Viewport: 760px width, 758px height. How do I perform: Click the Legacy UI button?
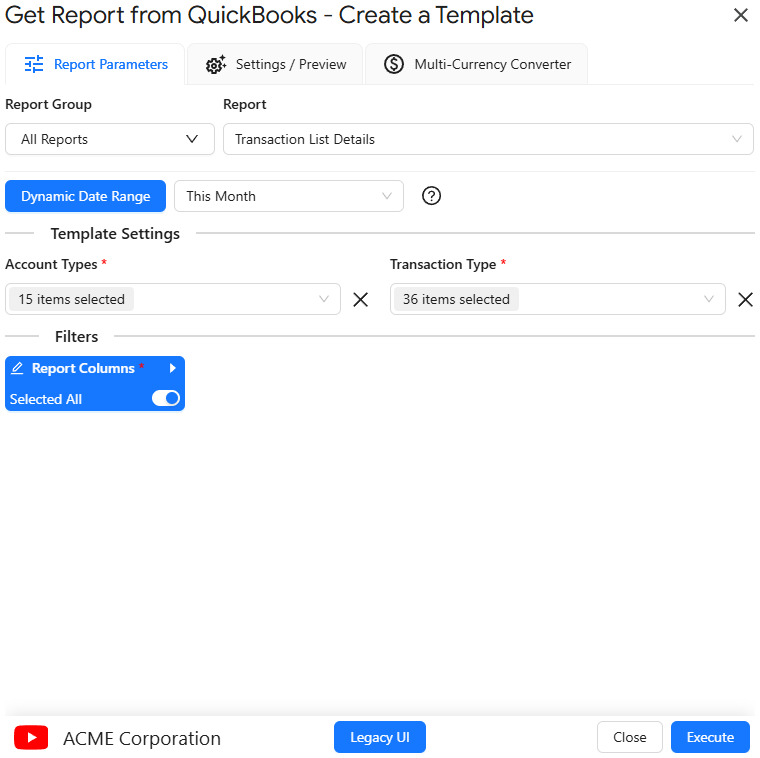tap(380, 737)
